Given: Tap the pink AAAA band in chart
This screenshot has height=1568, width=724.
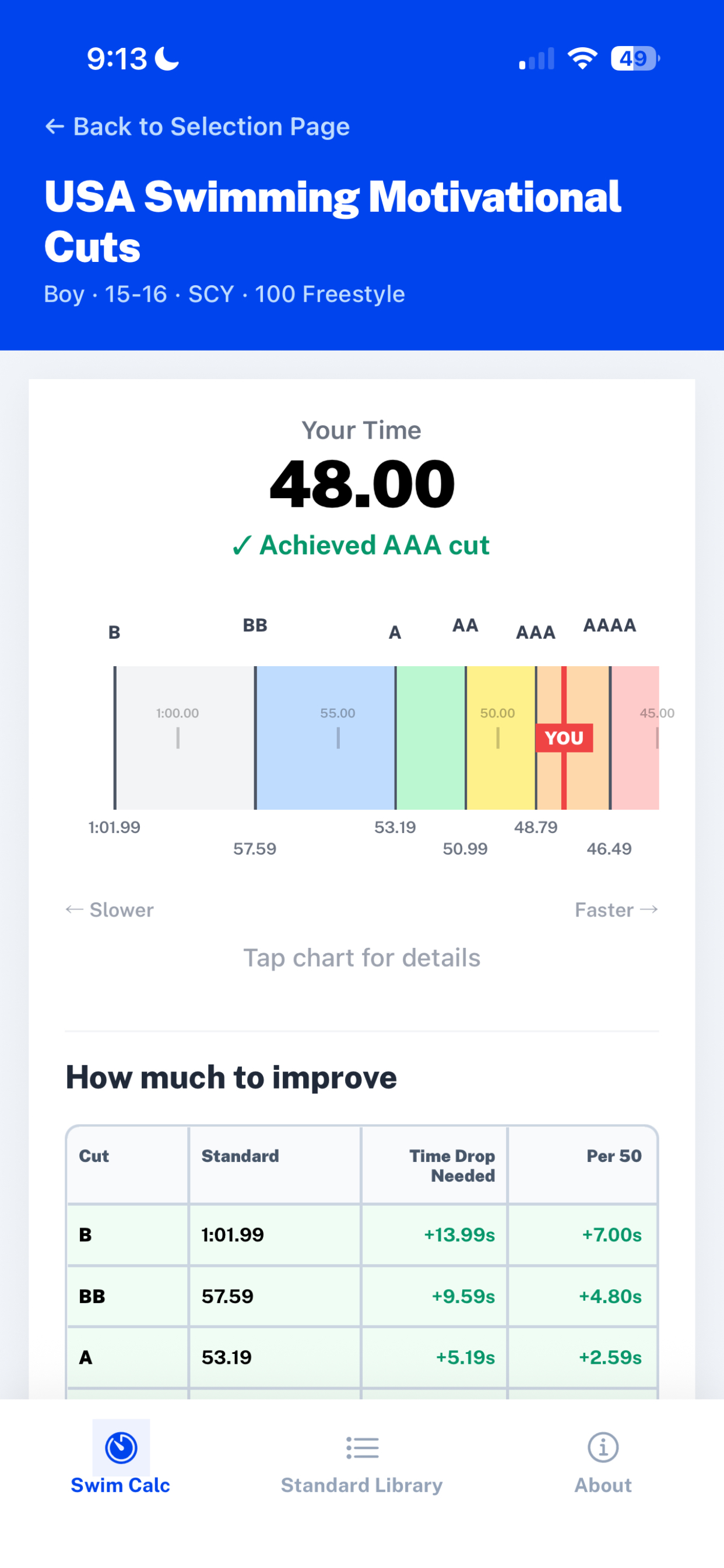Looking at the screenshot, I should pos(635,738).
